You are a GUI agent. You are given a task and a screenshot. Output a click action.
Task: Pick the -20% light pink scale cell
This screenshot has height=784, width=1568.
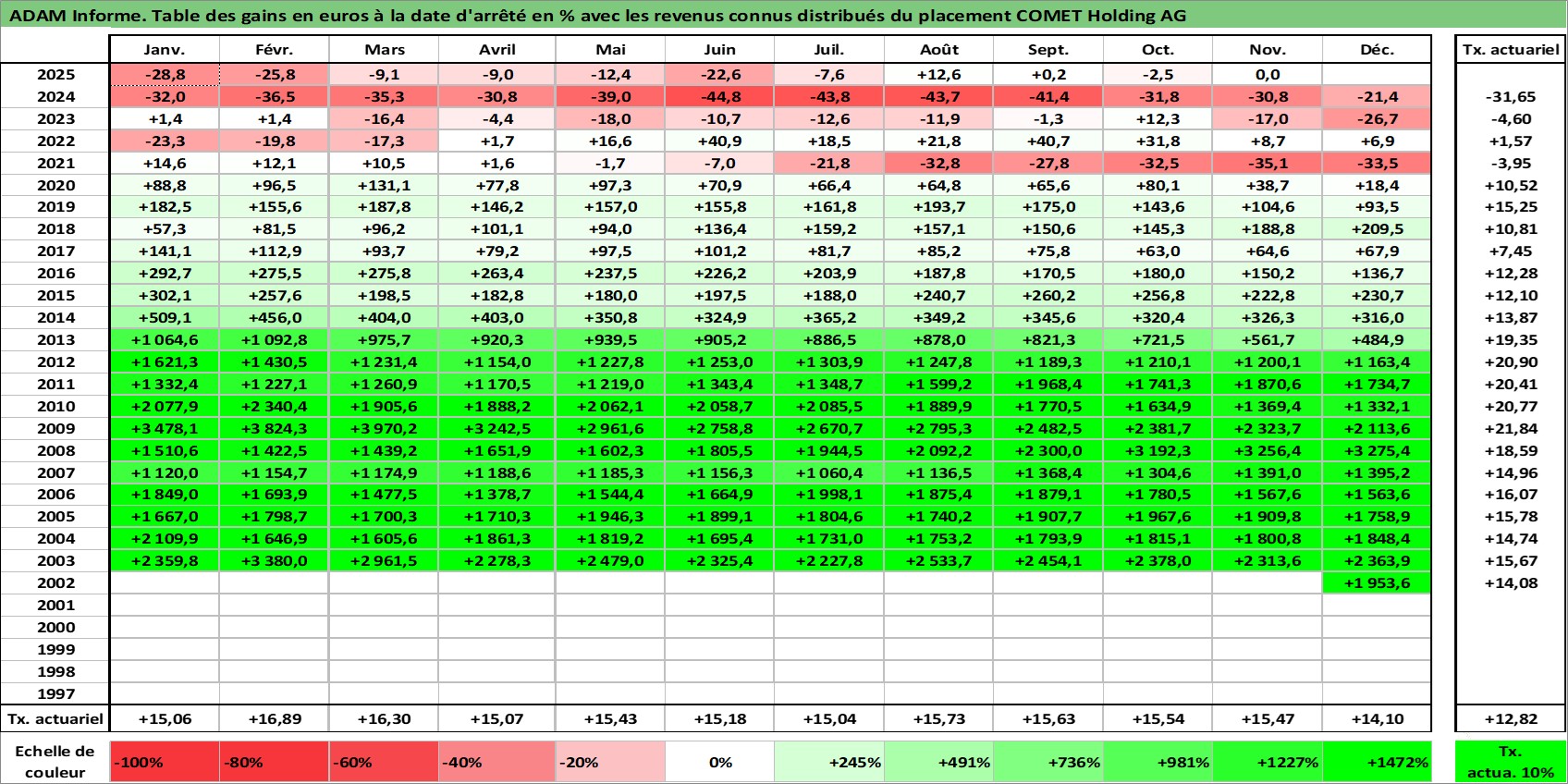tap(610, 762)
